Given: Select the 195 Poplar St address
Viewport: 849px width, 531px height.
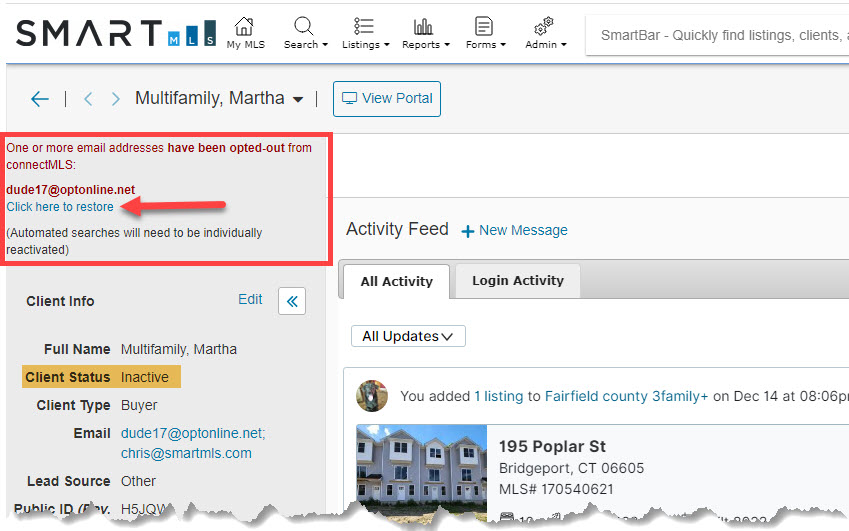Looking at the screenshot, I should 552,447.
